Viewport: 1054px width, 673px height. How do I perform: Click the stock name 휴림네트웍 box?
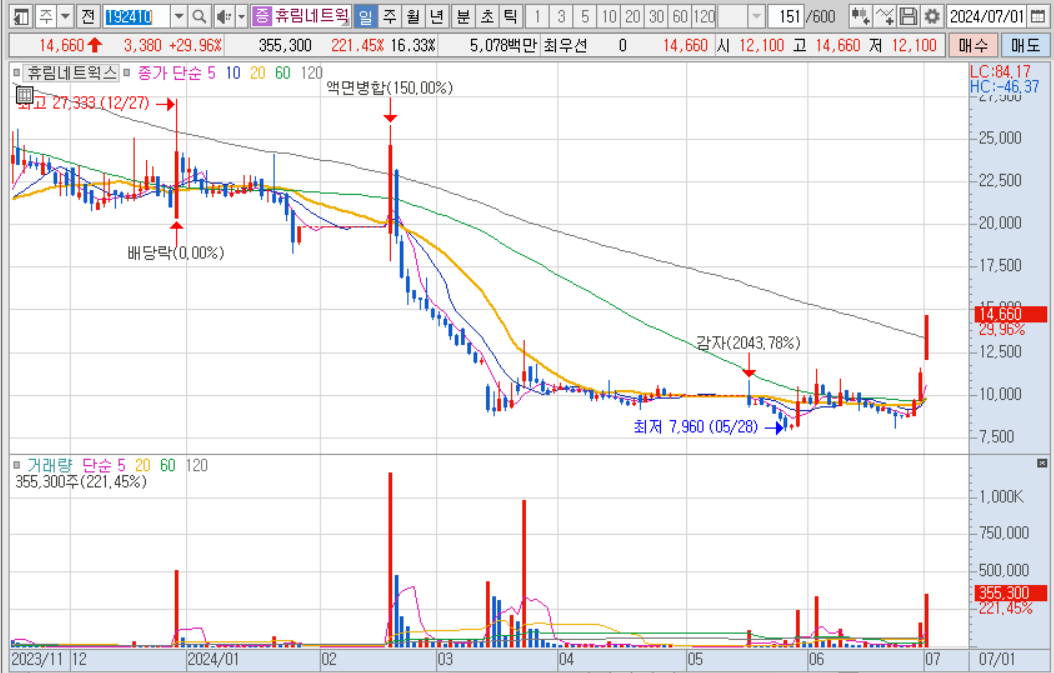pyautogui.click(x=311, y=16)
